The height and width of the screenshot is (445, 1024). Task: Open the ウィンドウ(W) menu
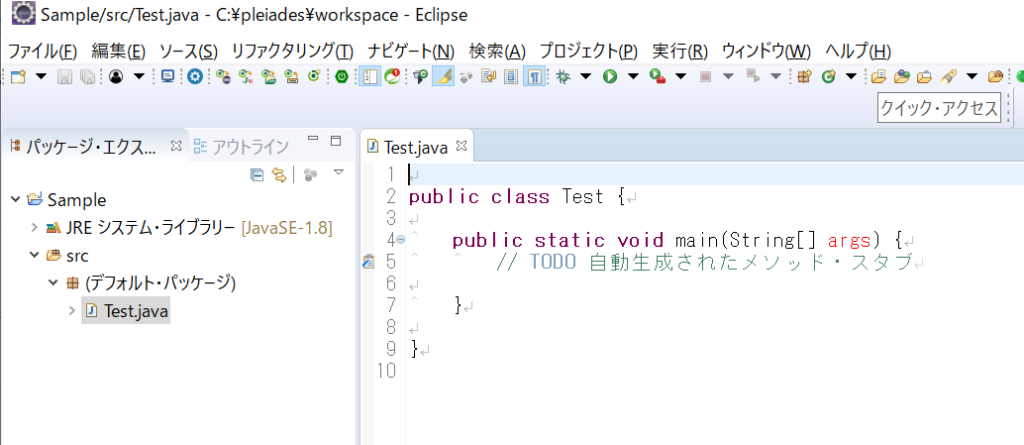pos(766,51)
